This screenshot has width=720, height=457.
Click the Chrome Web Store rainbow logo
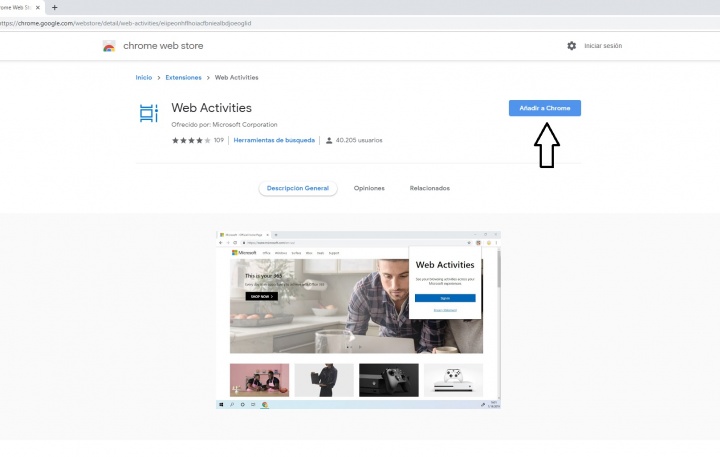[109, 46]
